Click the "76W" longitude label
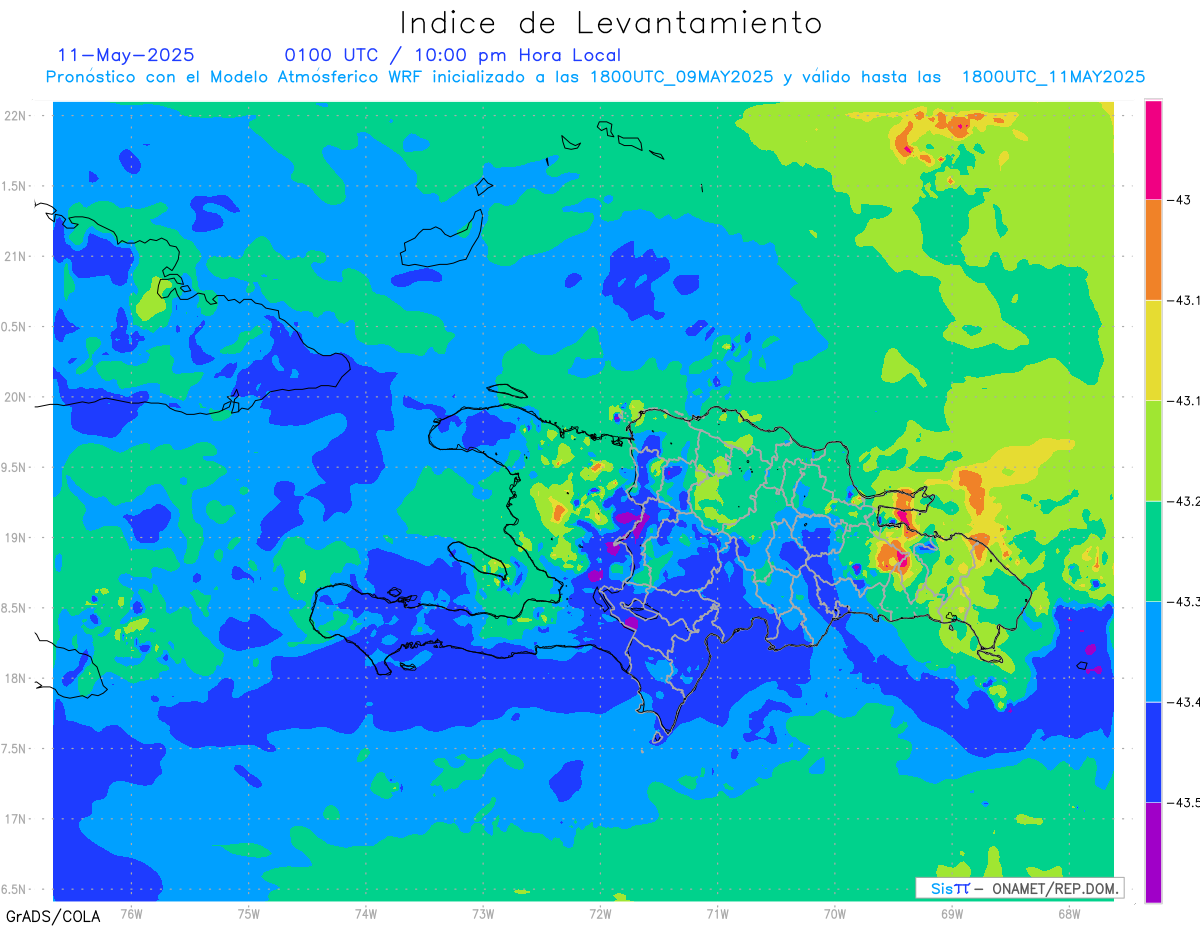The width and height of the screenshot is (1200, 927). (131, 914)
